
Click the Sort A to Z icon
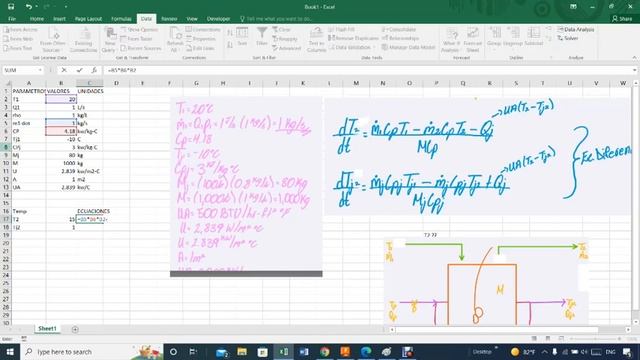tap(230, 33)
